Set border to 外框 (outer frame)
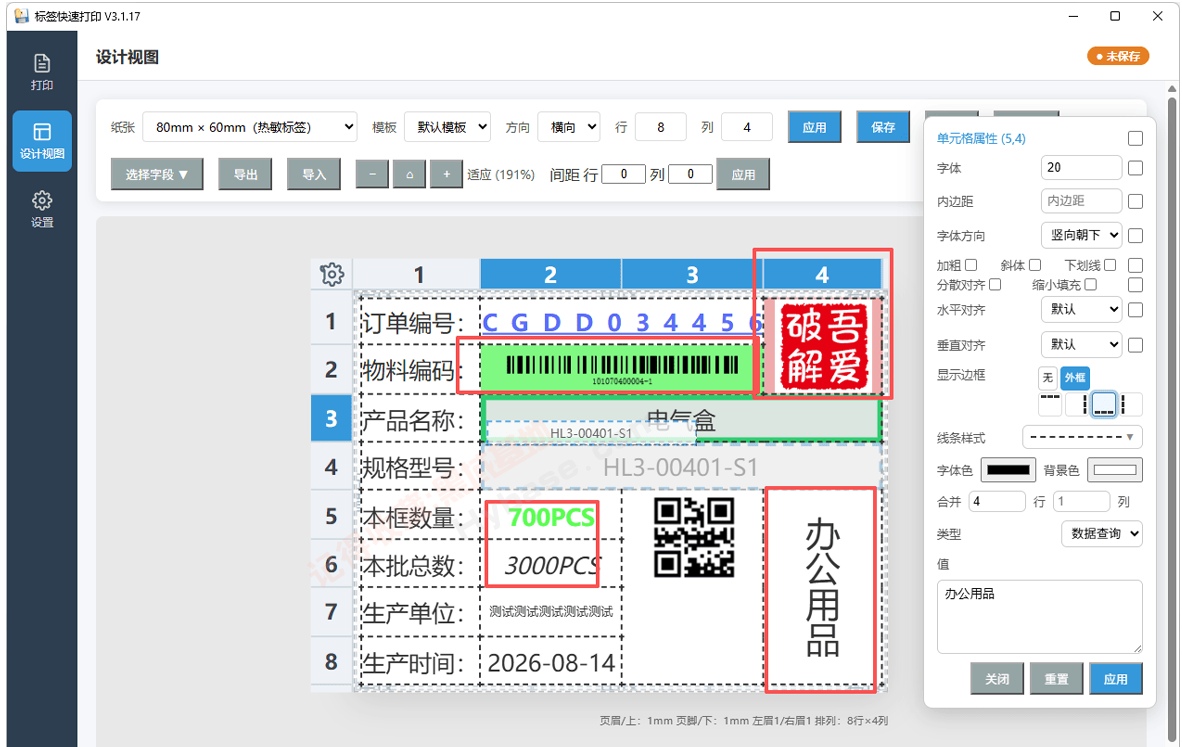 coord(1075,378)
